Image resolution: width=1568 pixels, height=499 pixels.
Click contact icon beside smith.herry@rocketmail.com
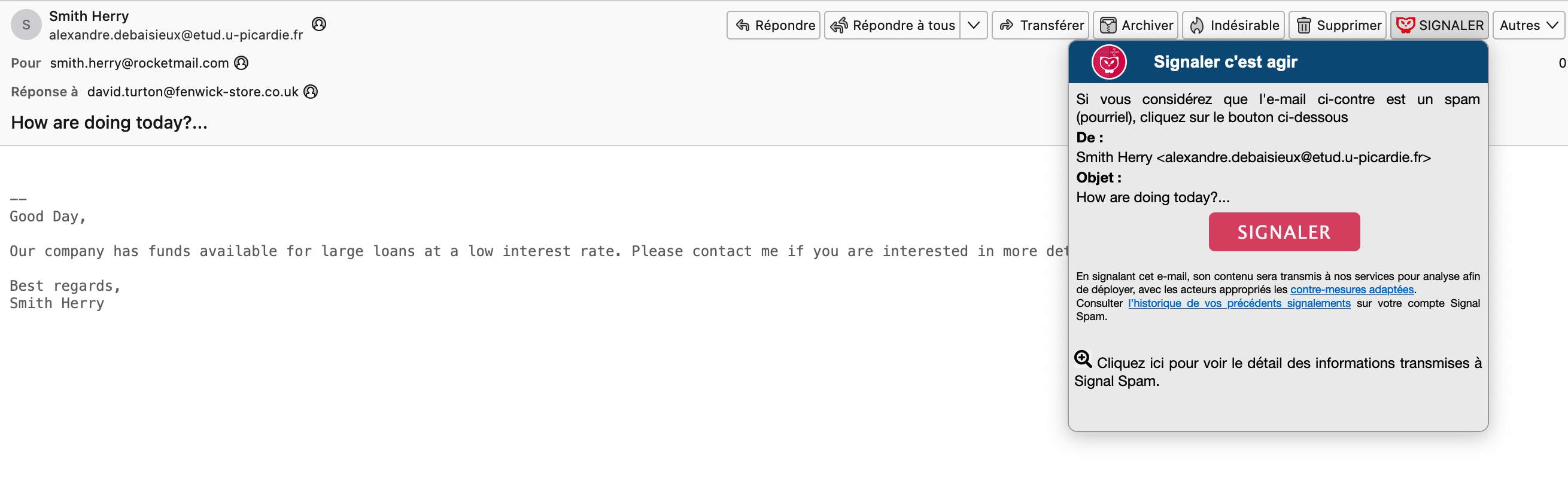(242, 63)
